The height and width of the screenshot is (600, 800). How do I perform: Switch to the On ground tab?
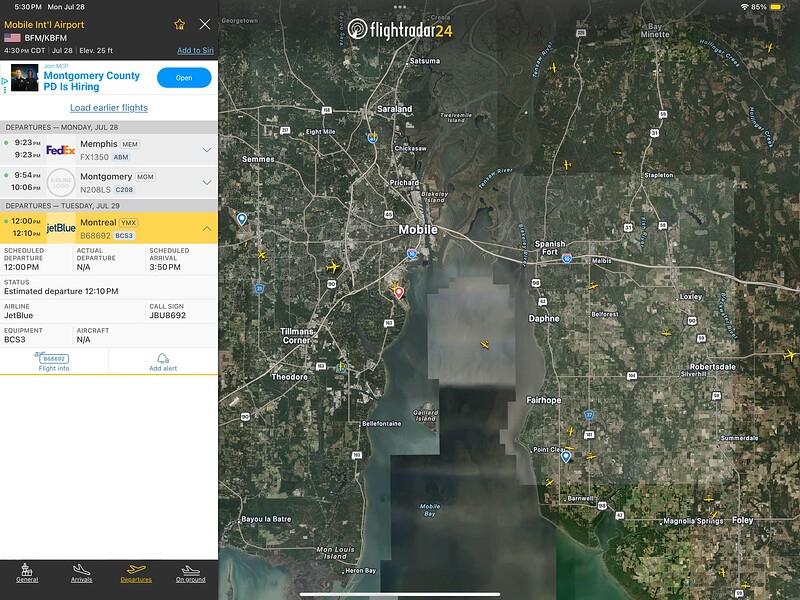(x=191, y=573)
